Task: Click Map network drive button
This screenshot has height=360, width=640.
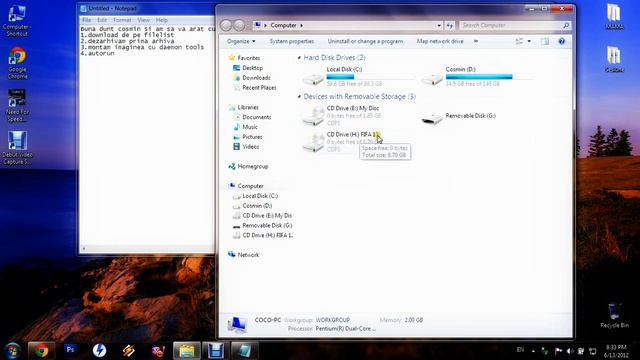Action: click(440, 41)
